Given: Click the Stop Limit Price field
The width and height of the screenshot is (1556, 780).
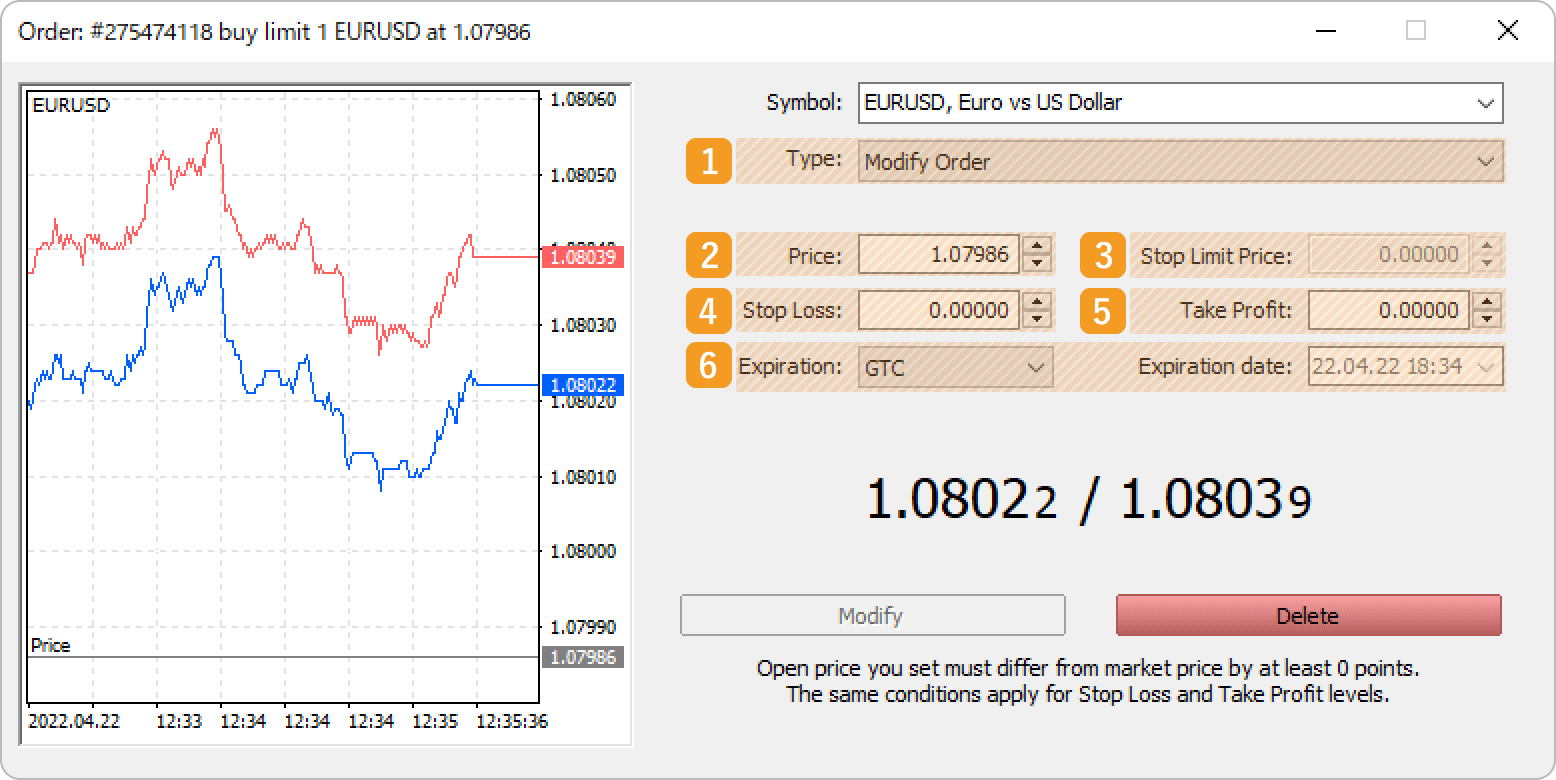Looking at the screenshot, I should pyautogui.click(x=1390, y=255).
